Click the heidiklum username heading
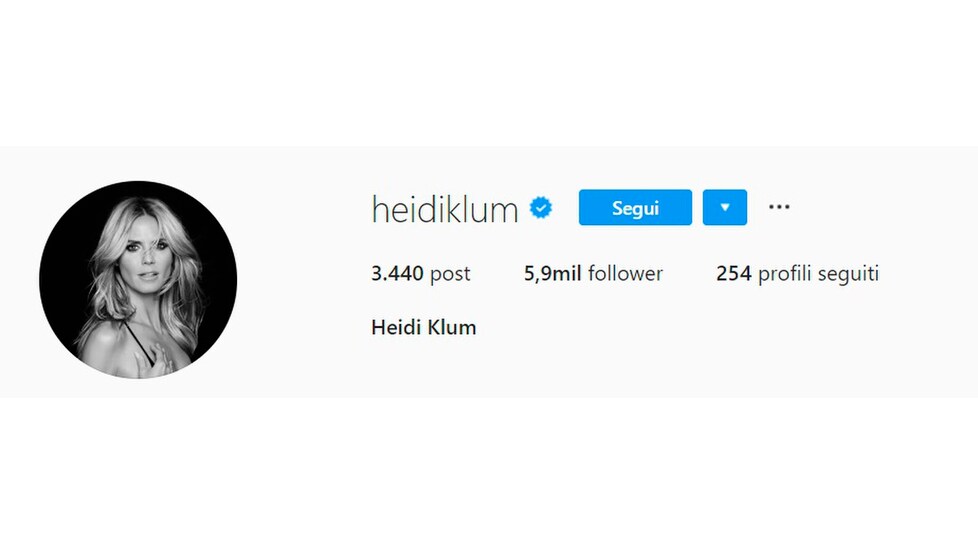Image resolution: width=978 pixels, height=544 pixels. (x=445, y=209)
